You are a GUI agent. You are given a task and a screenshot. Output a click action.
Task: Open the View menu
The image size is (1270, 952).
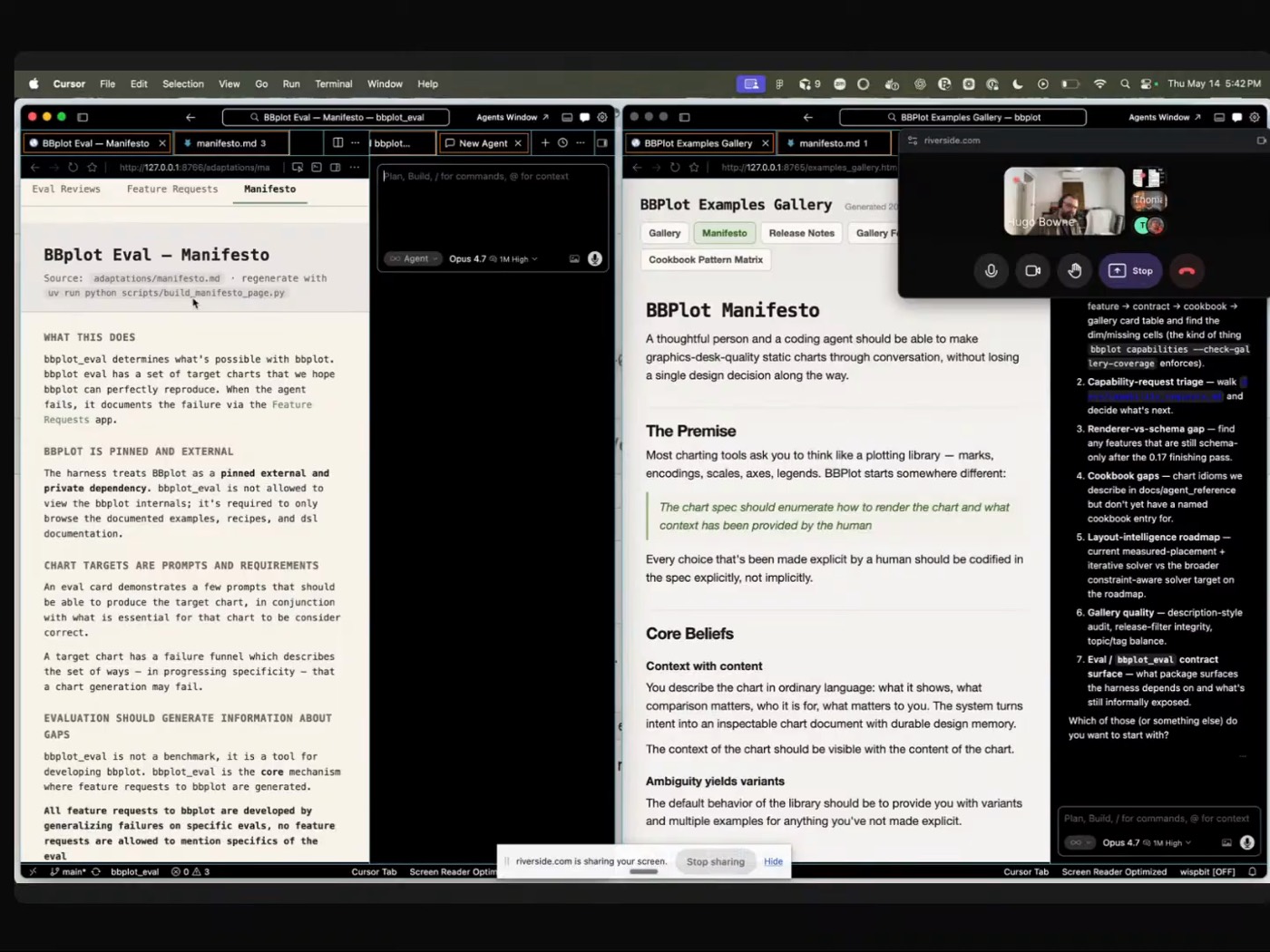[229, 83]
